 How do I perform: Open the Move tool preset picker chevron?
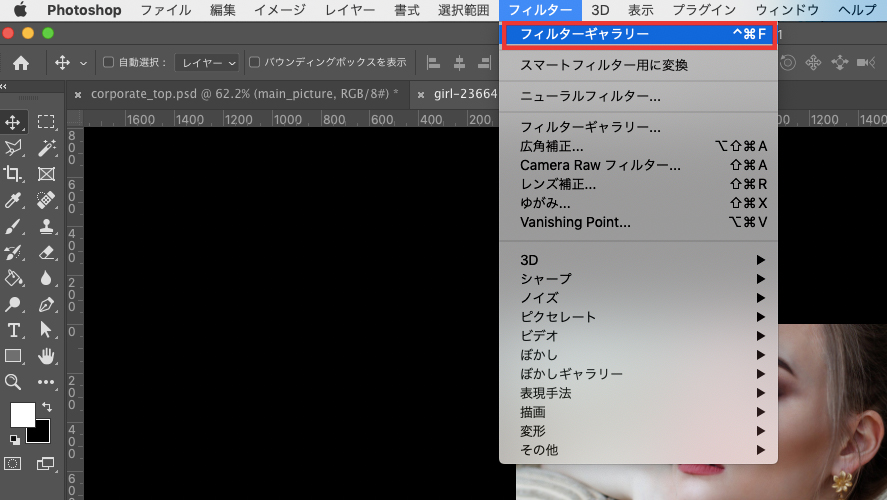coord(83,63)
